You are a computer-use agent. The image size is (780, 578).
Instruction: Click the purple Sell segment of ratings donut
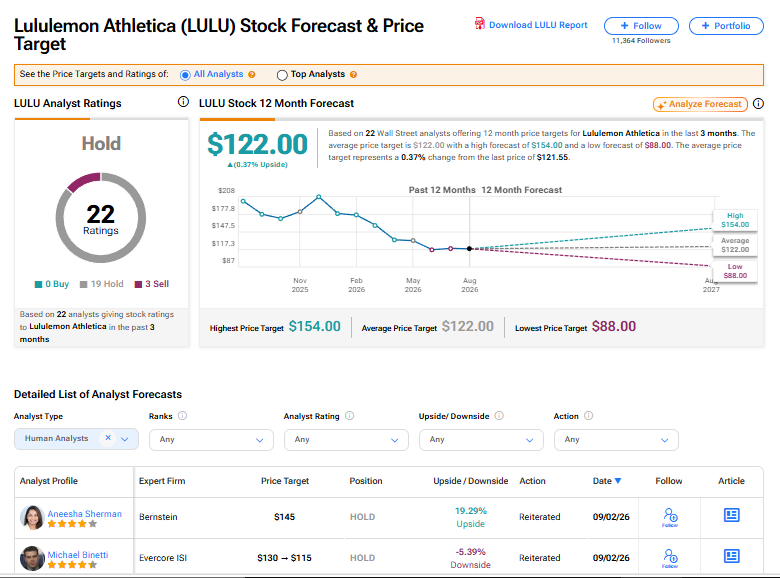[x=83, y=182]
